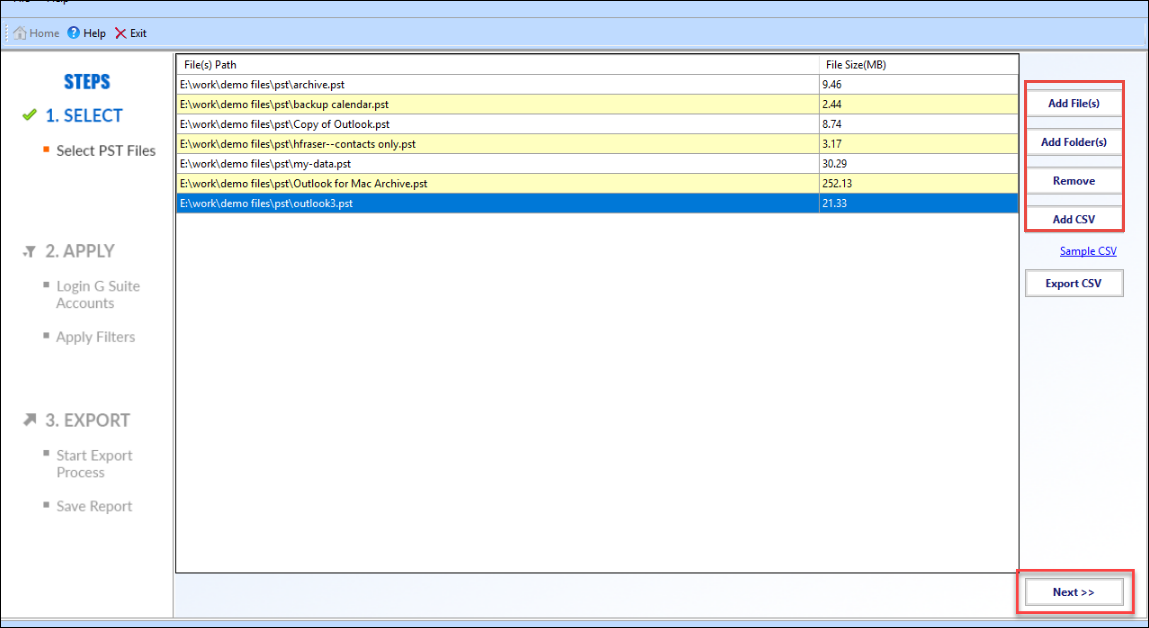
Task: Select the backup calendar.pst row
Action: point(597,104)
